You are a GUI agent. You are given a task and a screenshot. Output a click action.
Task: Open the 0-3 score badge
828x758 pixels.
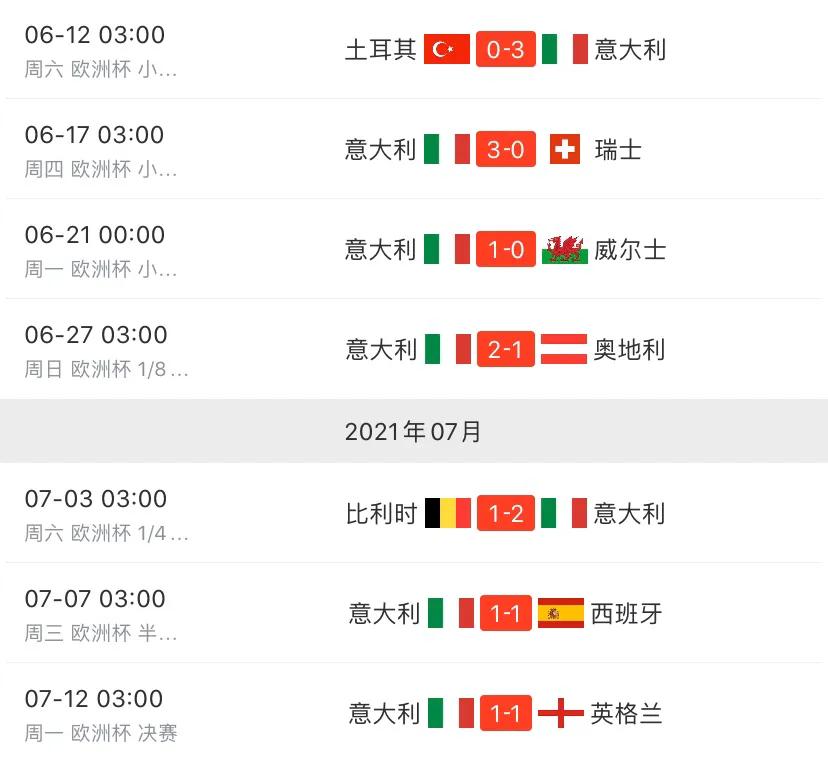tap(506, 49)
